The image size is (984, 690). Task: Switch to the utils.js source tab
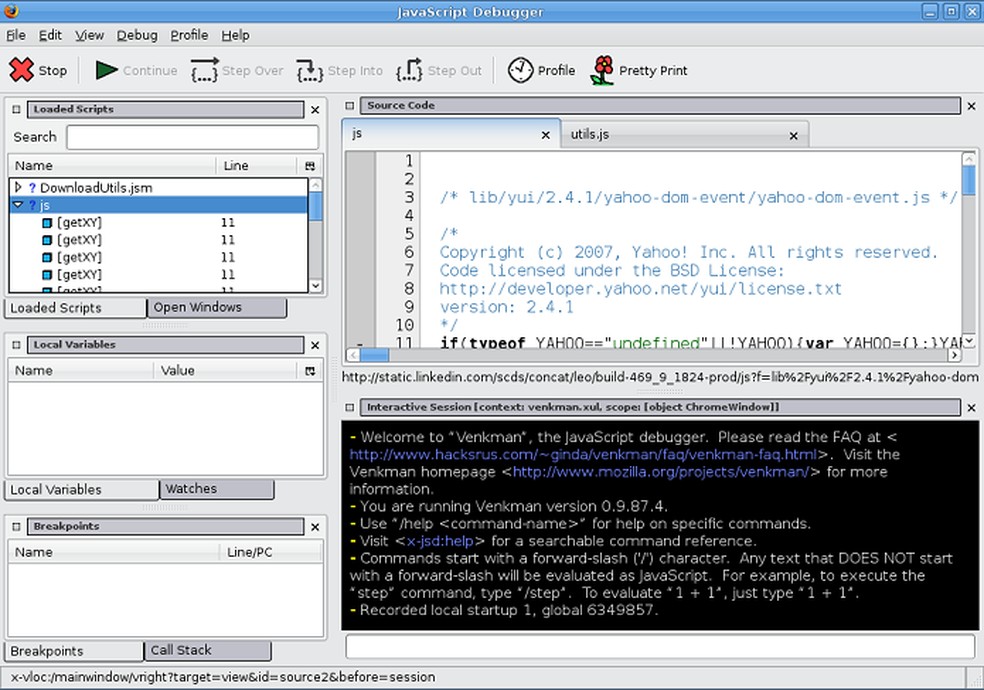[x=590, y=134]
